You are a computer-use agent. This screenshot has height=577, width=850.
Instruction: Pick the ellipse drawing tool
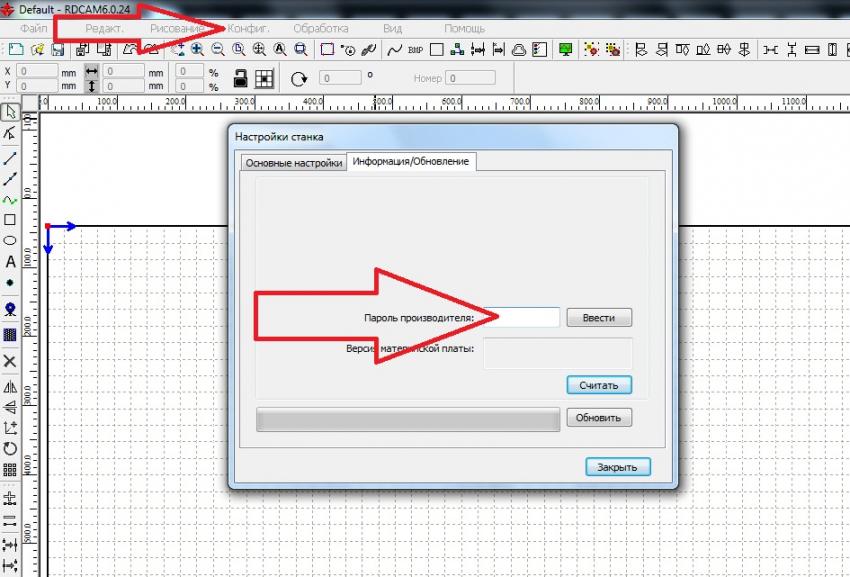click(10, 241)
